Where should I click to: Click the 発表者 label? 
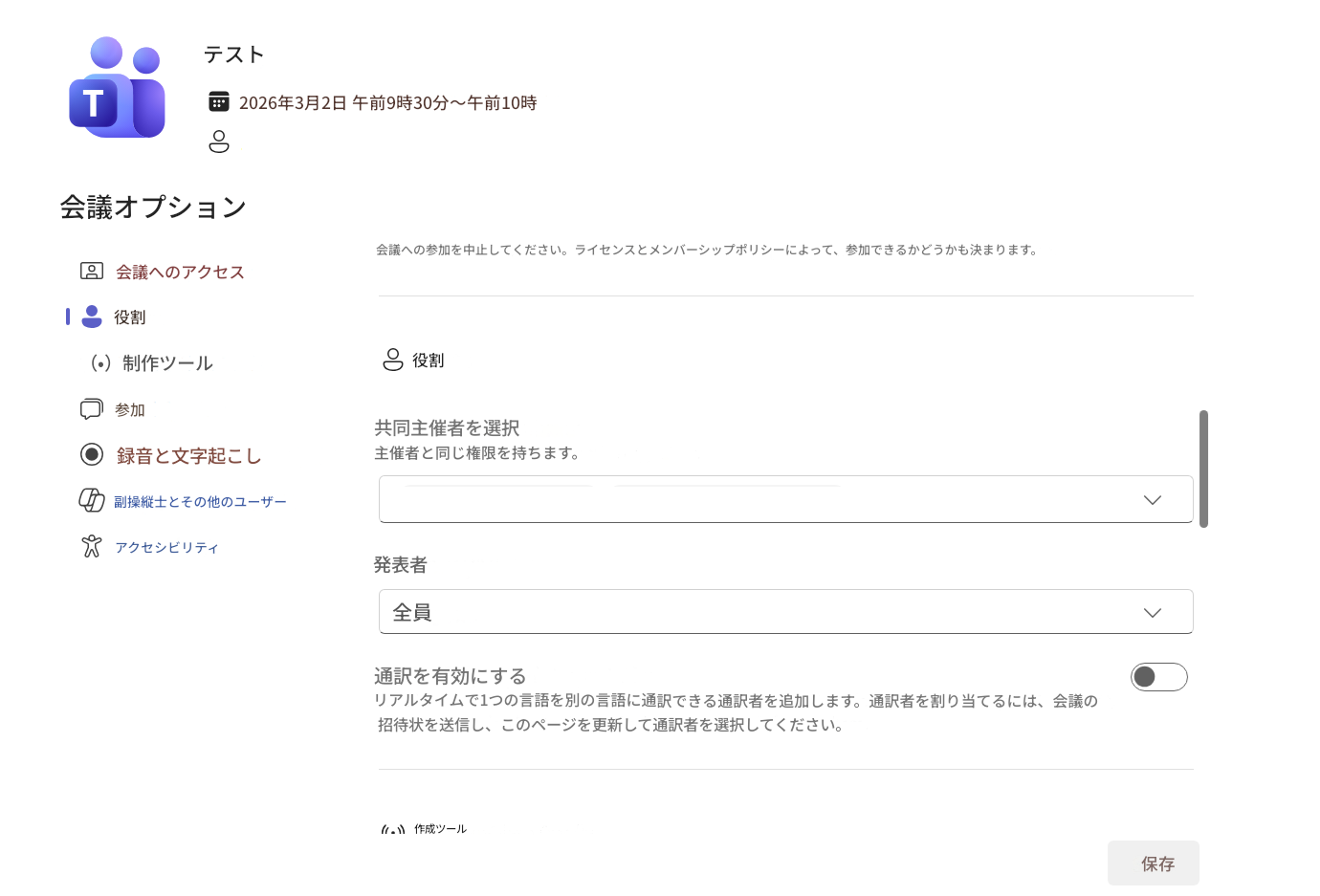pos(400,565)
